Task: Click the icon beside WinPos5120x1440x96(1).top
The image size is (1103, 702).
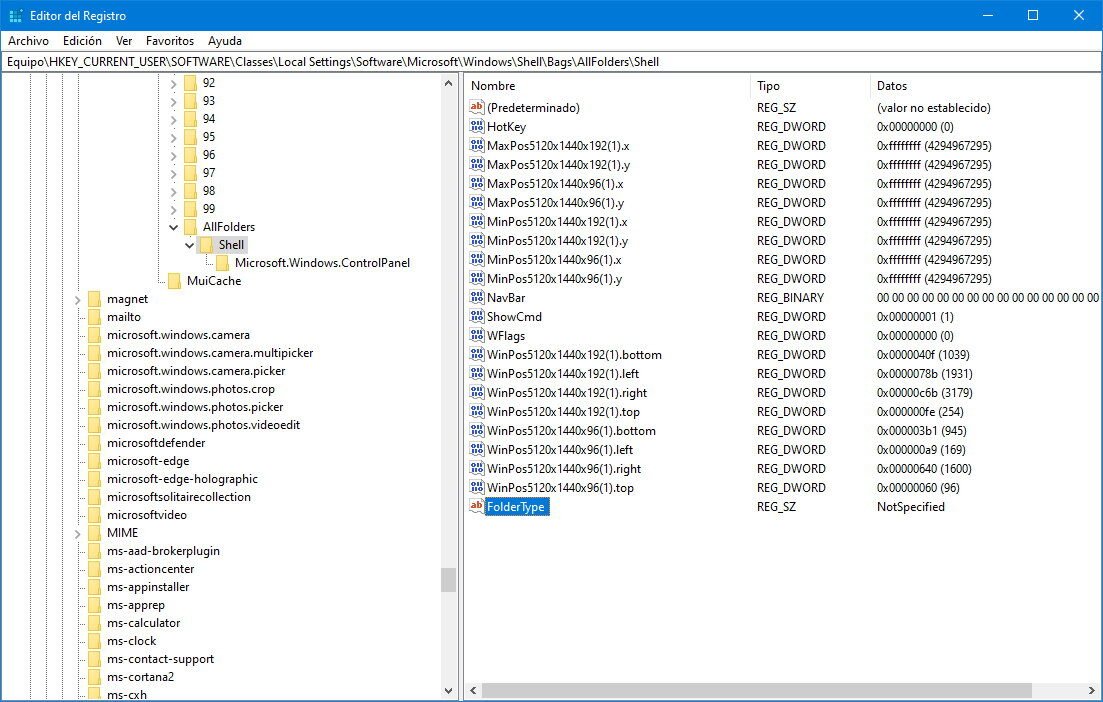Action: pyautogui.click(x=477, y=487)
